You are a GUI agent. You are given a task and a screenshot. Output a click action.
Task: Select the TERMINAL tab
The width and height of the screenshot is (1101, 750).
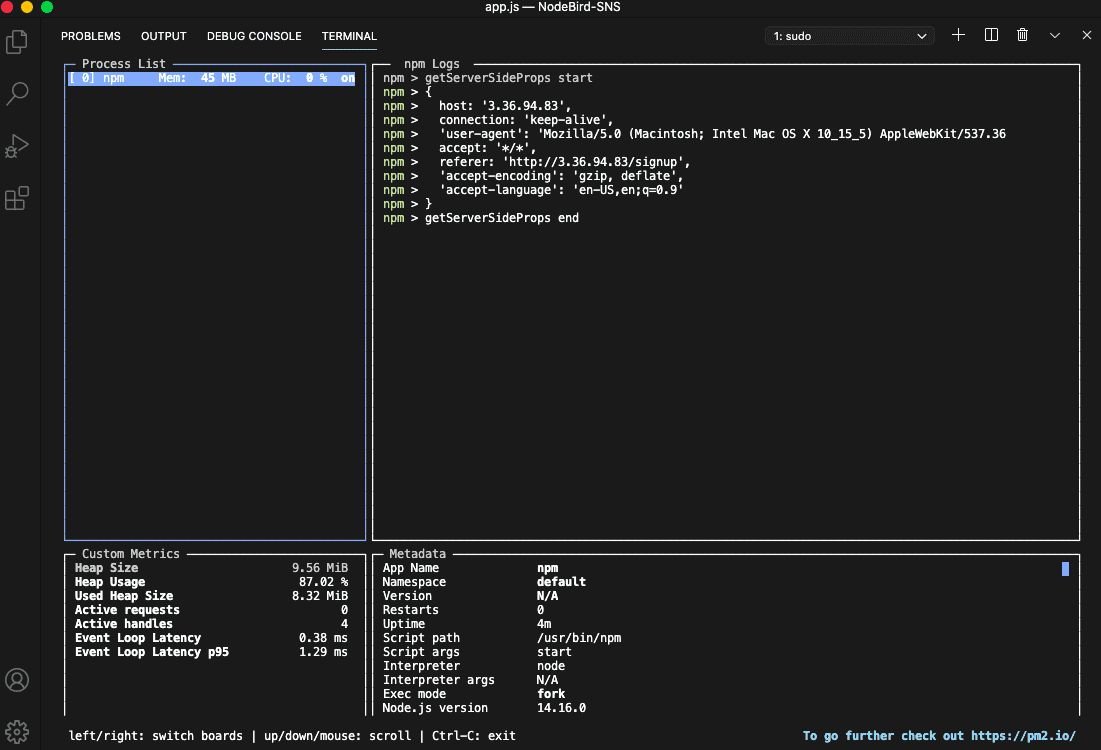click(349, 36)
